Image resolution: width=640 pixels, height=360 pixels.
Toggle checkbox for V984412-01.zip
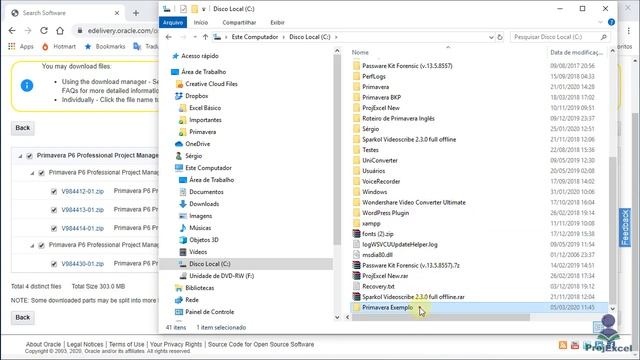54,191
